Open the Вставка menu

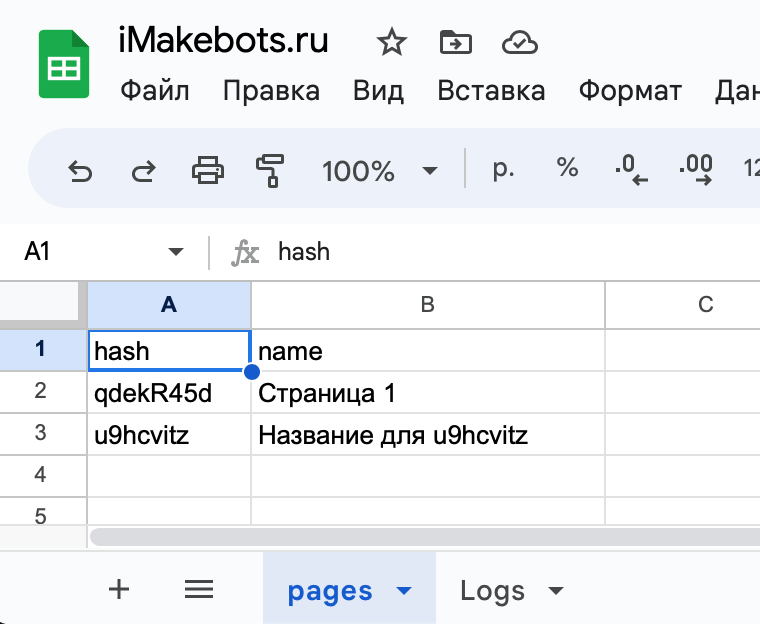491,91
